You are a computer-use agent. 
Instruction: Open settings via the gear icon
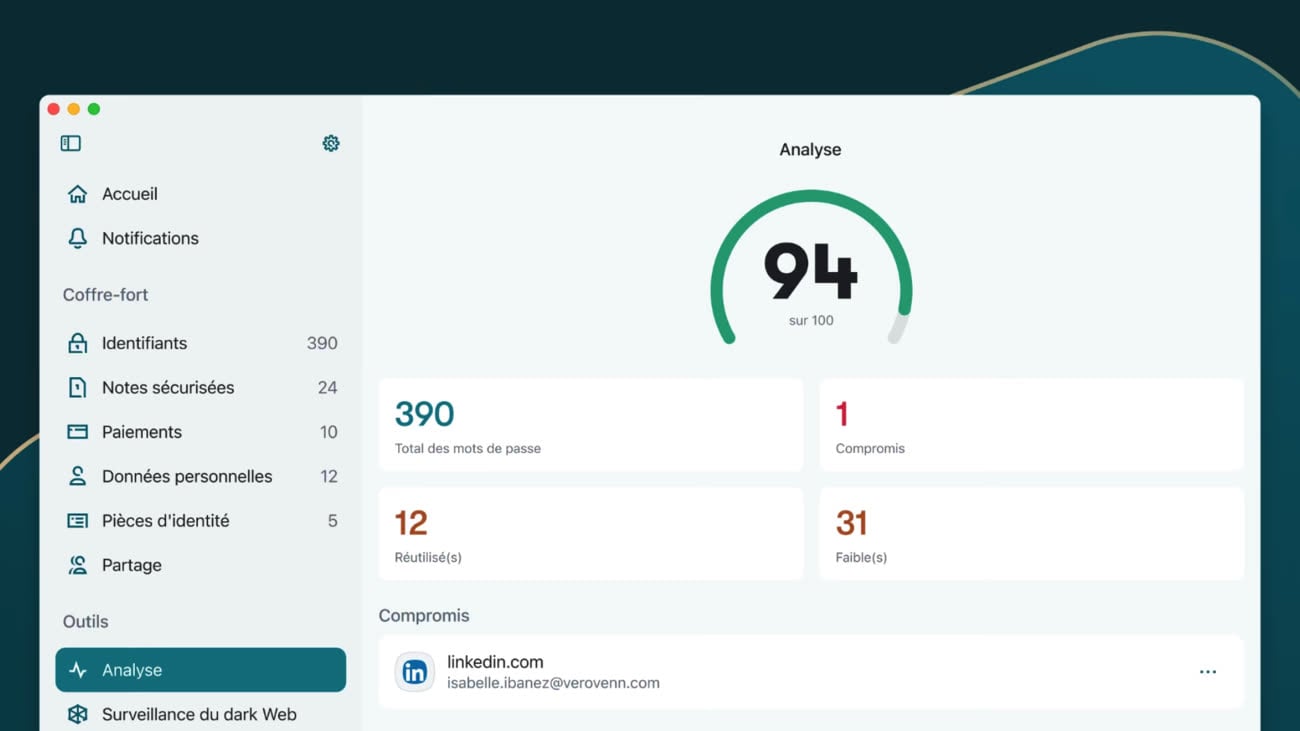[x=331, y=144]
